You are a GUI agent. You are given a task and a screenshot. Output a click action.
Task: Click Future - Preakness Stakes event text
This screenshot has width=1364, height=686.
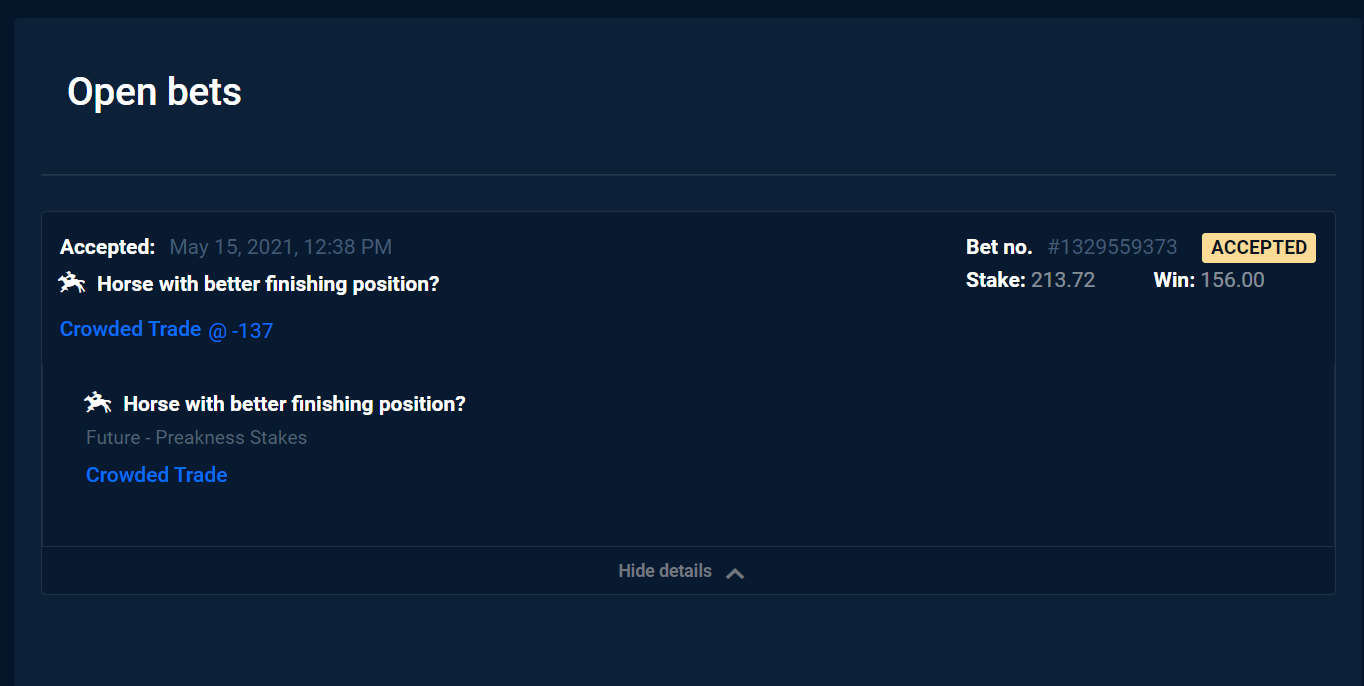point(196,438)
